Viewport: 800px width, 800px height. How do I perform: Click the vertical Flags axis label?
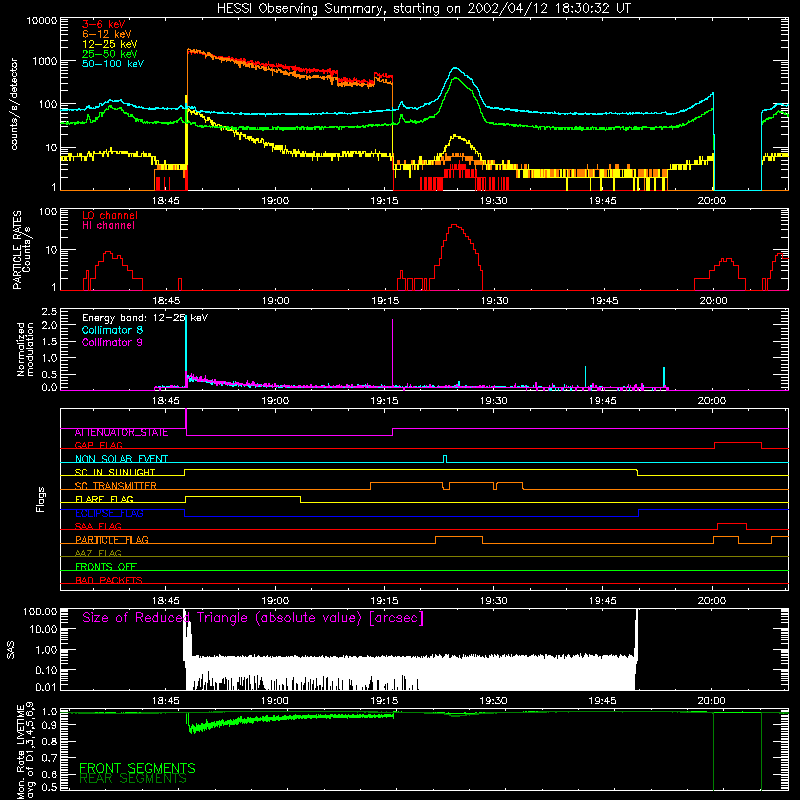coord(41,499)
